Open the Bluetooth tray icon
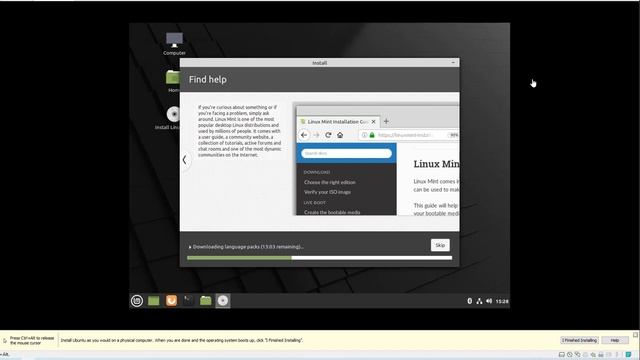Screen dimensions: 640x360 pos(469,301)
